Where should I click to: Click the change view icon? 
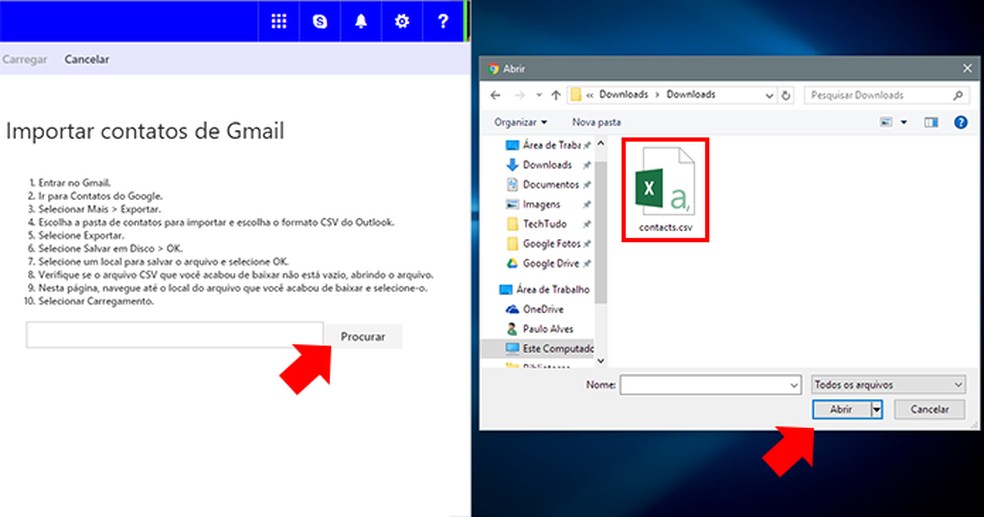point(886,122)
